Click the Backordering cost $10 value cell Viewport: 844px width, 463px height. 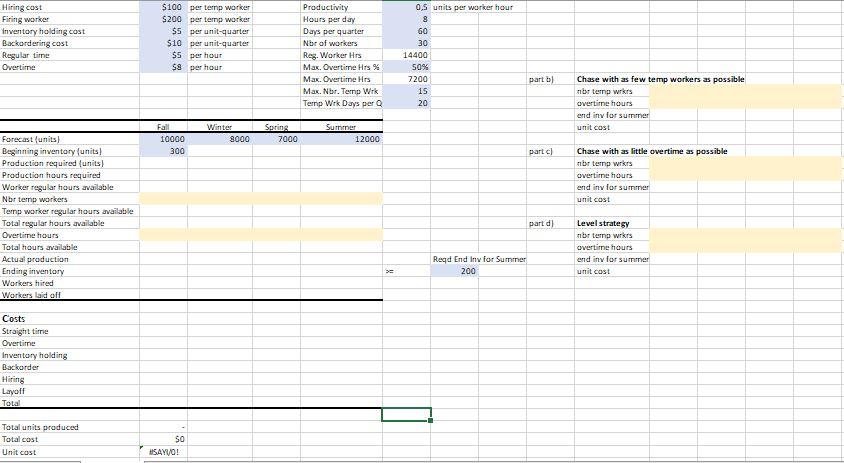tap(164, 43)
